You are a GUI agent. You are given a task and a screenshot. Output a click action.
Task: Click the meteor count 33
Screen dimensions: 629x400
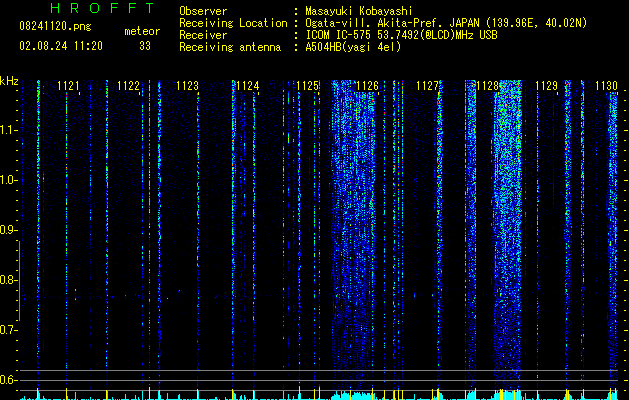click(145, 46)
